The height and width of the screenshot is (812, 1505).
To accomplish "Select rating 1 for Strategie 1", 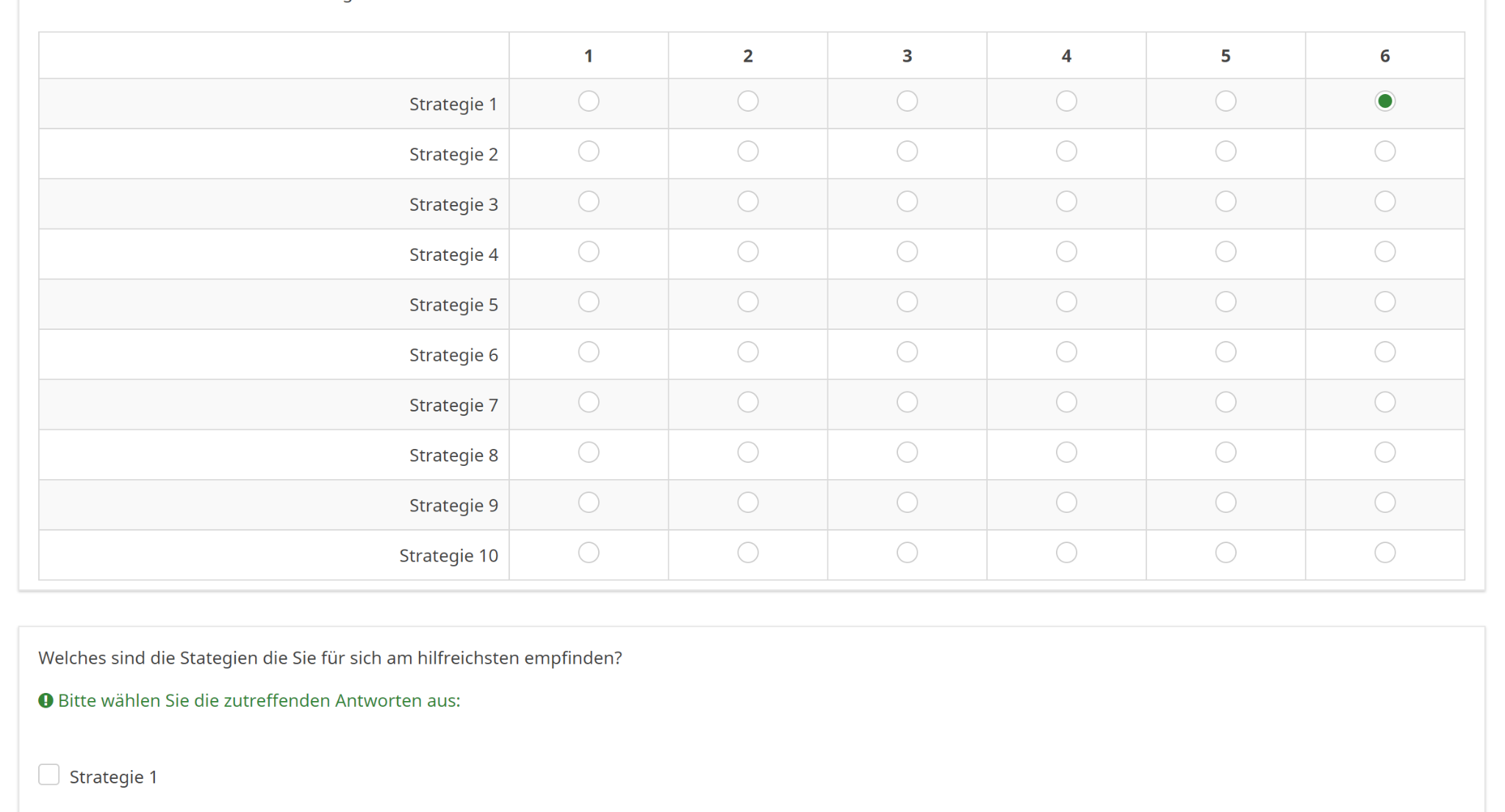I will pos(589,101).
